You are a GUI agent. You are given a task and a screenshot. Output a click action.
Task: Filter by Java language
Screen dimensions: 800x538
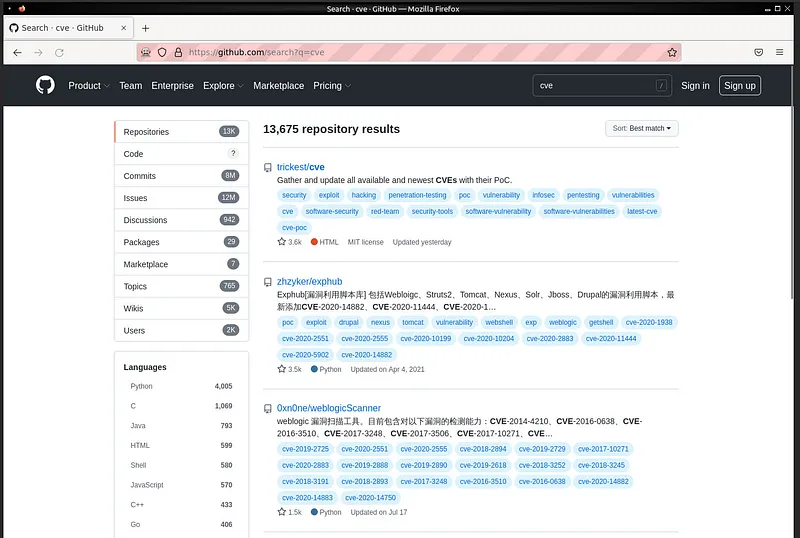[181, 426]
